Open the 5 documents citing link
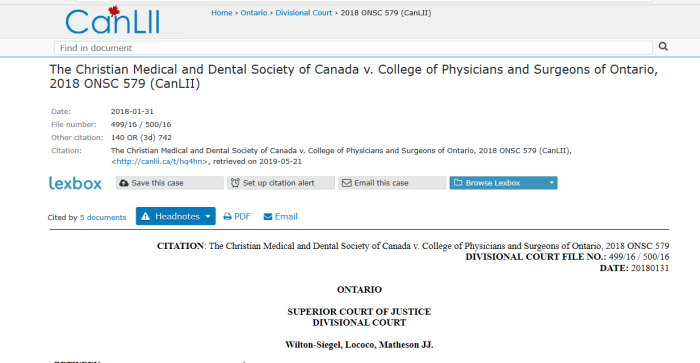 (103, 217)
